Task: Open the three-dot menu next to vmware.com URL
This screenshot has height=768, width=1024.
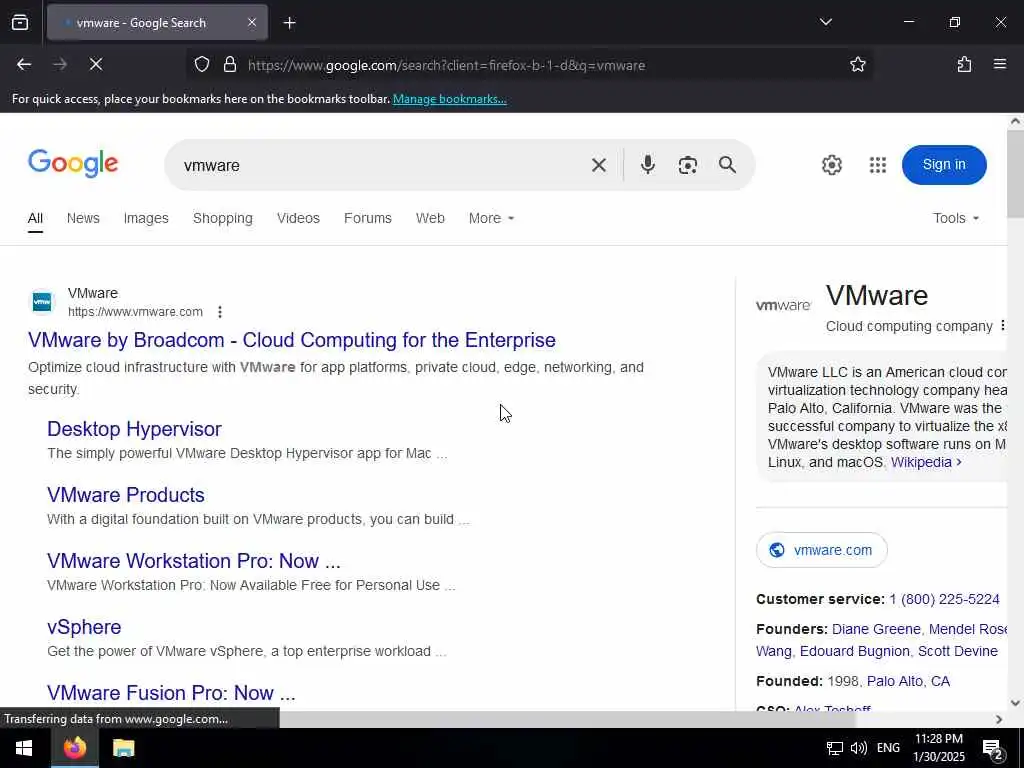Action: click(220, 312)
